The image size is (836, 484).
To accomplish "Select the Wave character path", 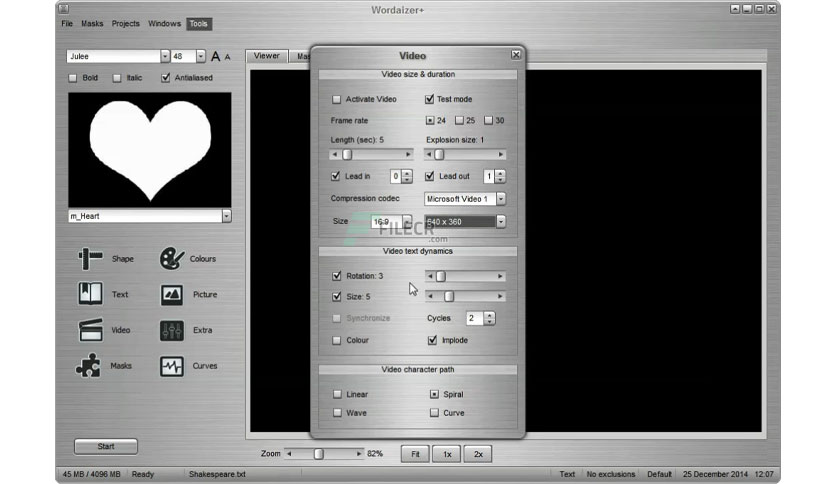I will (x=337, y=413).
